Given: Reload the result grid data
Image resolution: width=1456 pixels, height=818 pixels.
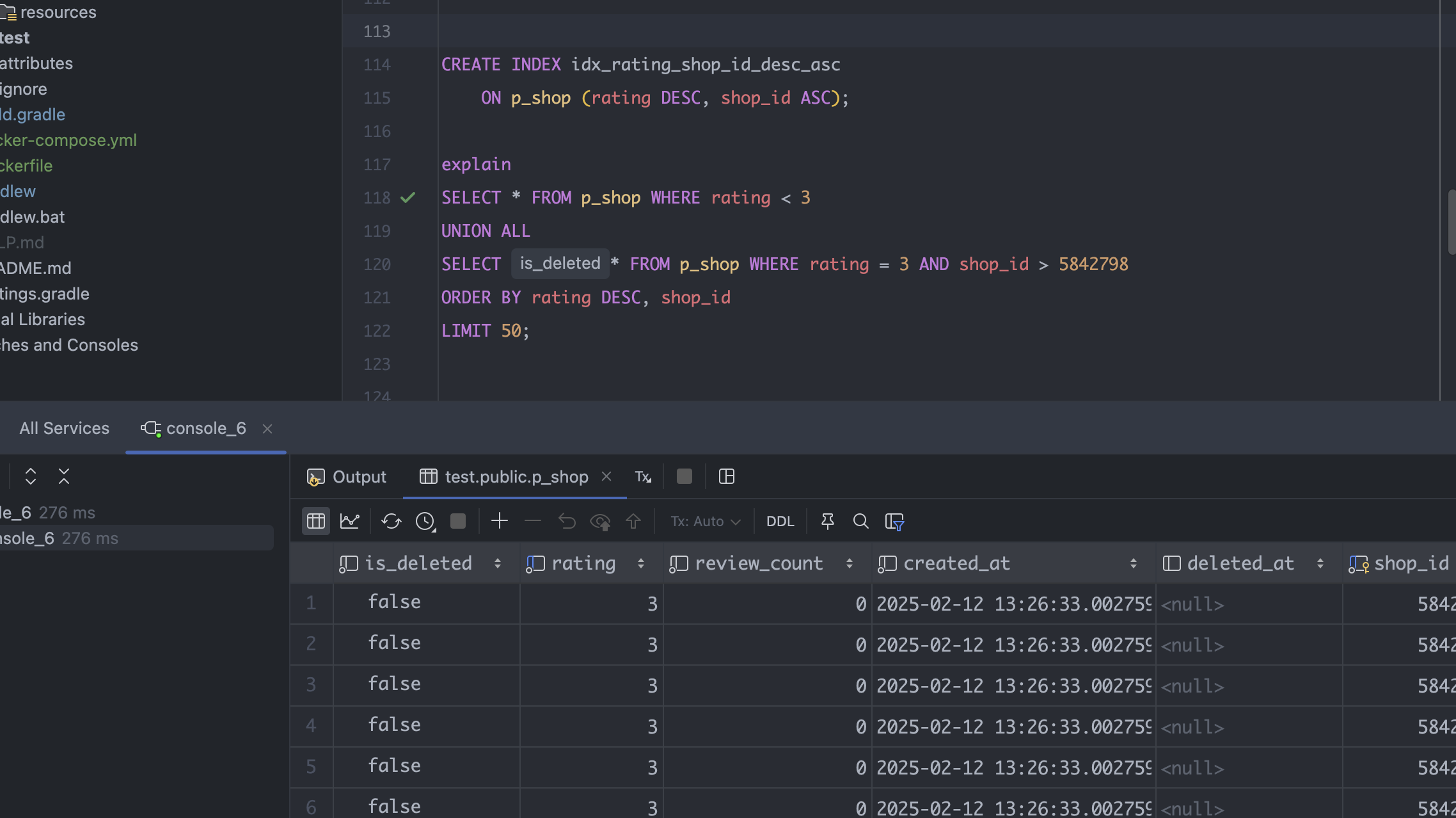Looking at the screenshot, I should [391, 521].
